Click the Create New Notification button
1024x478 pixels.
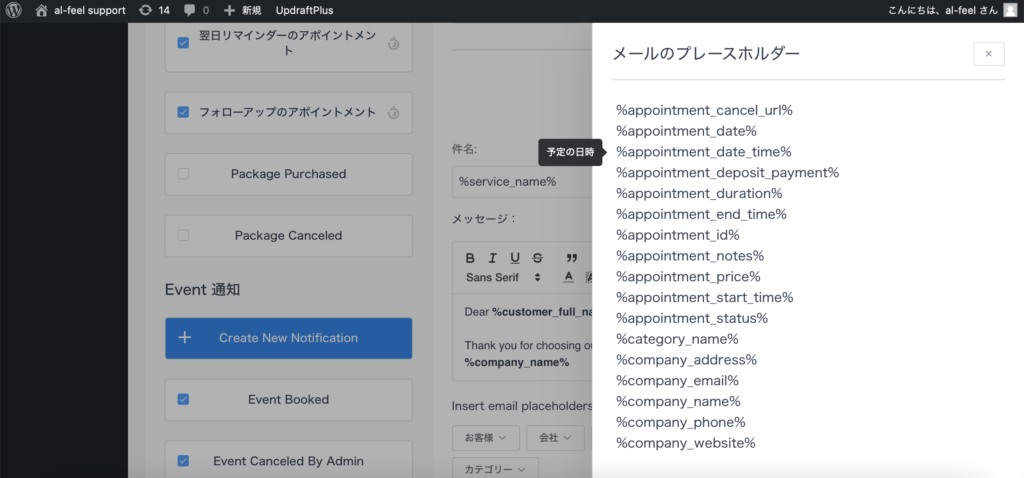pyautogui.click(x=288, y=338)
